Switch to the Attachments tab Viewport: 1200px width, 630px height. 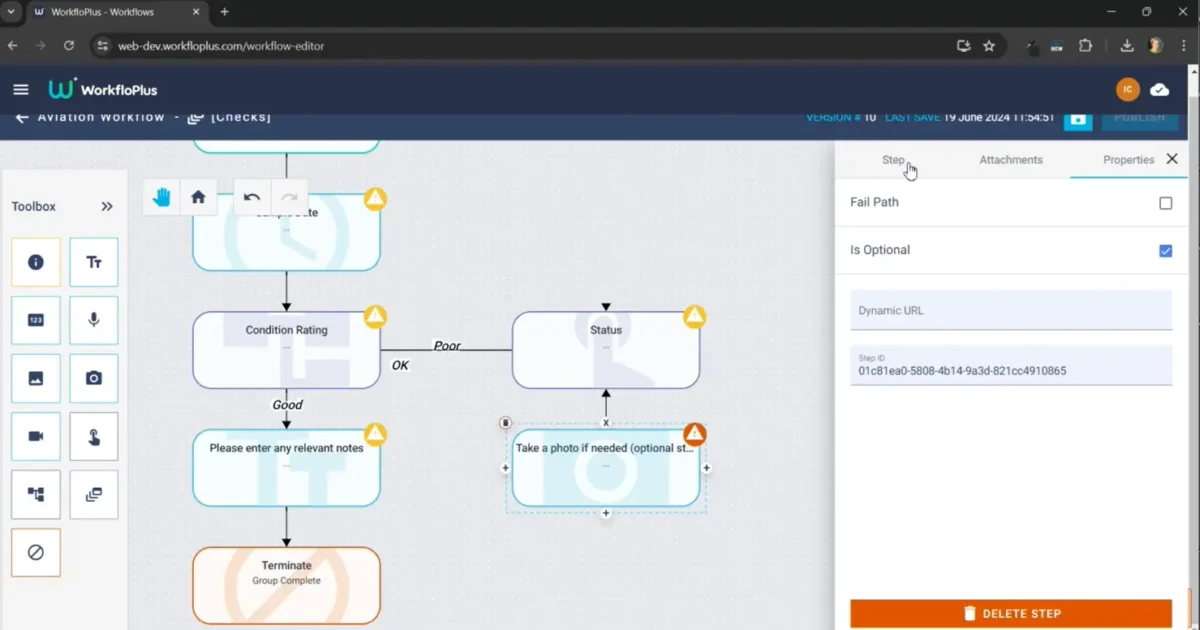click(1010, 159)
